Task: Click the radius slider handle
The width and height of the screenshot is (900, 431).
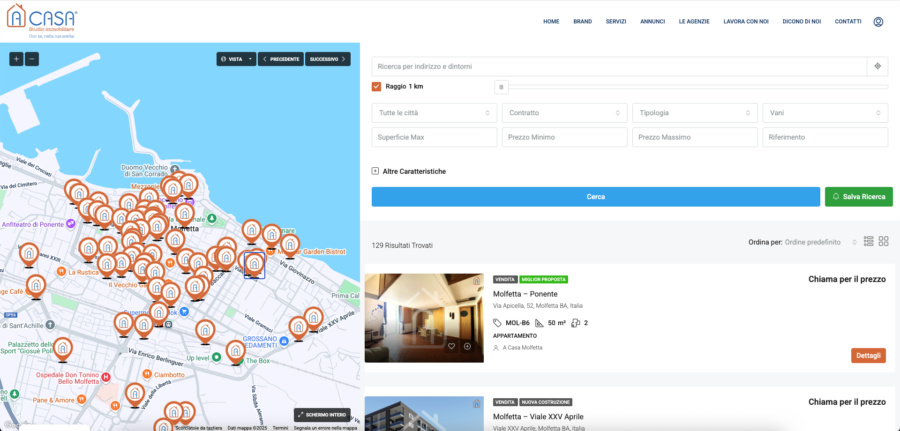Action: coord(501,87)
